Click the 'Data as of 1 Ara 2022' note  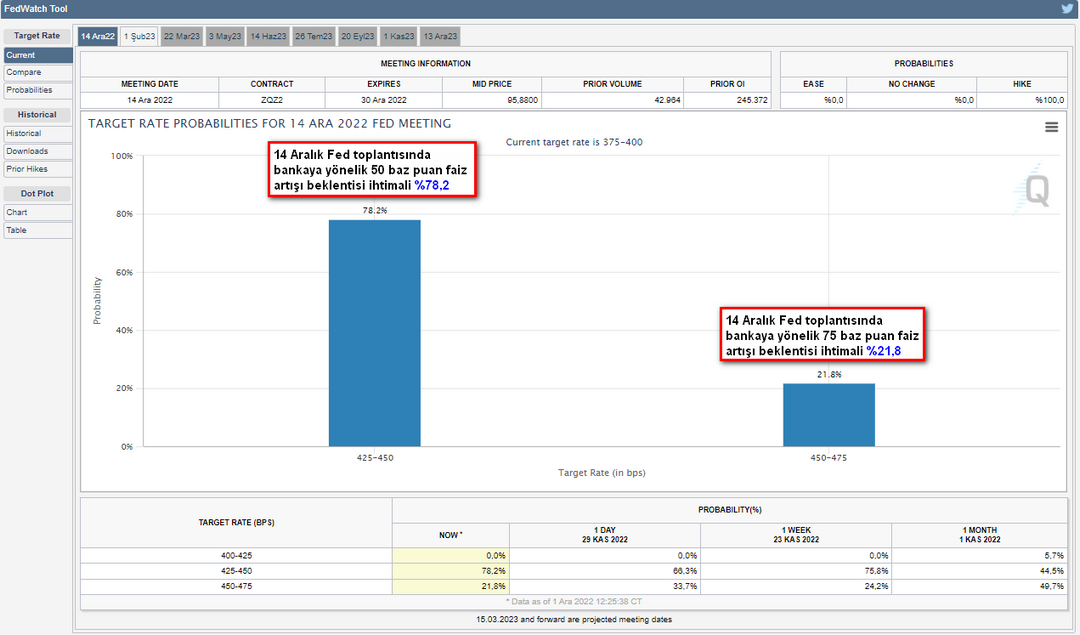pos(574,602)
